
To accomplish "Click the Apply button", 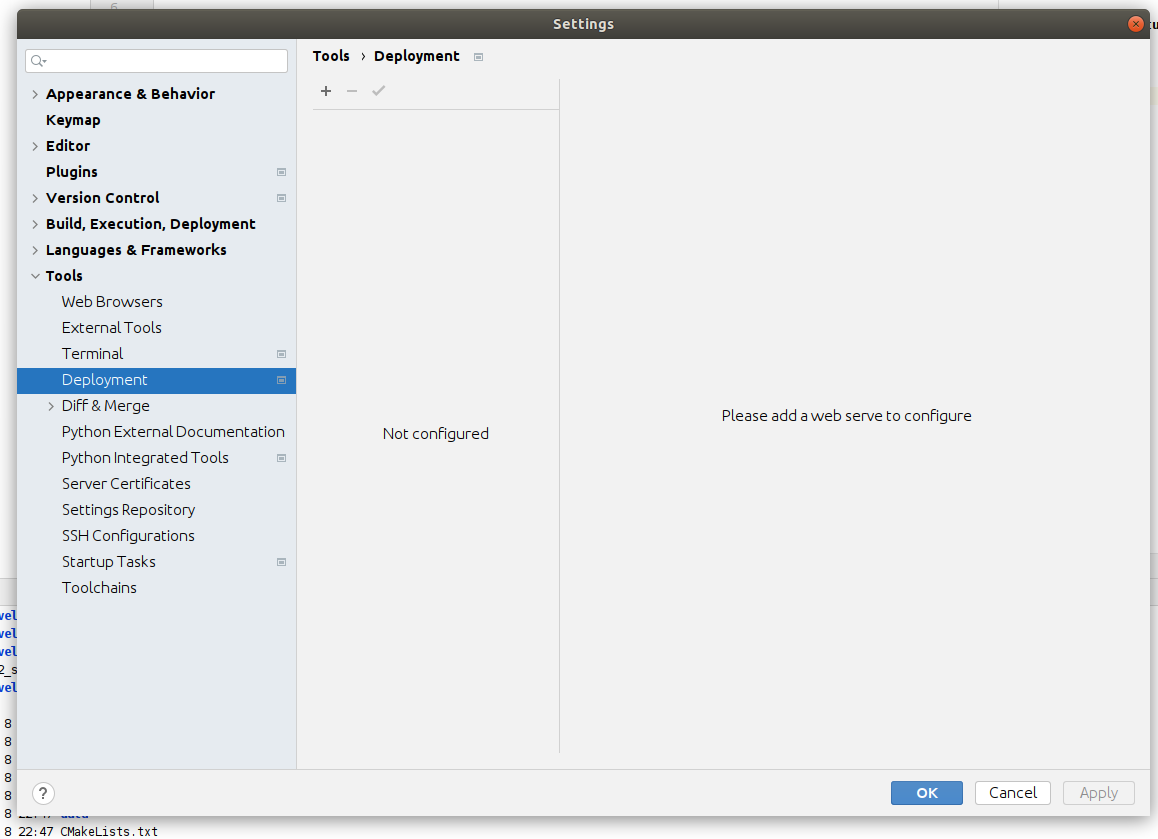I will point(1098,793).
